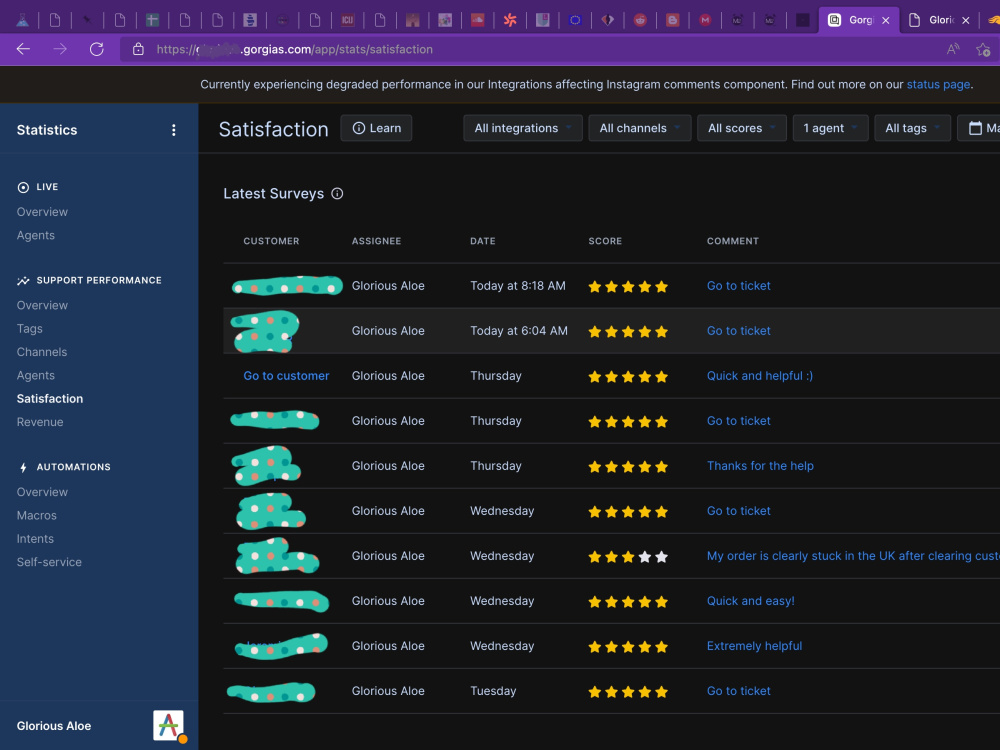Open Go to ticket for Tuesday survey

tap(739, 691)
